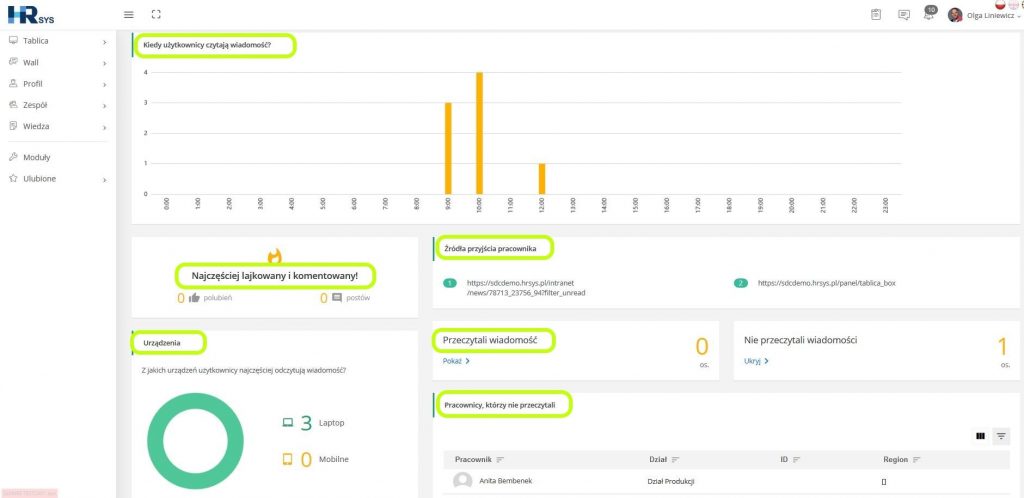Click the Profil person icon

pos(13,84)
